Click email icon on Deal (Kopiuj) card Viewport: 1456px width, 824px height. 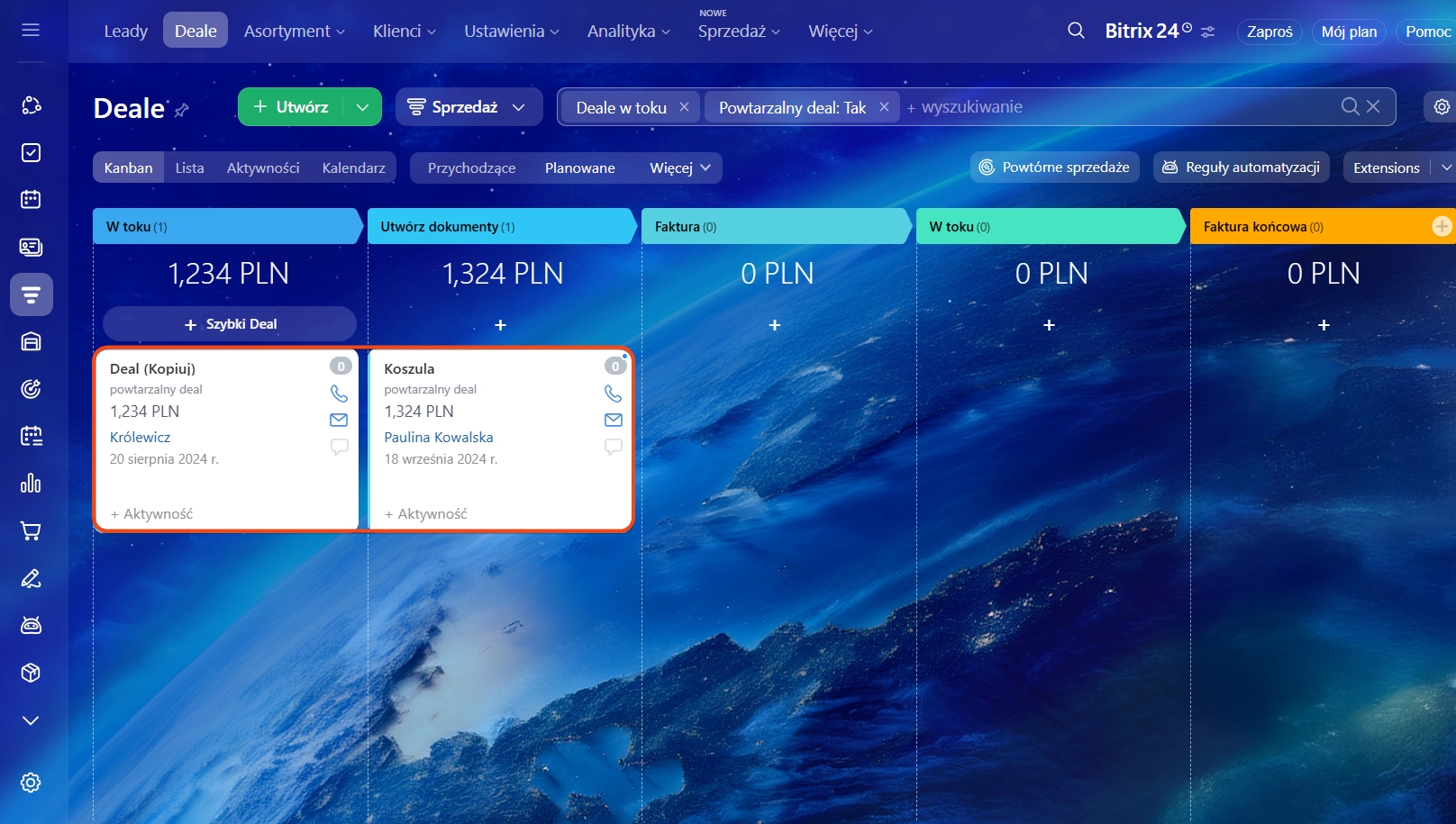click(339, 420)
